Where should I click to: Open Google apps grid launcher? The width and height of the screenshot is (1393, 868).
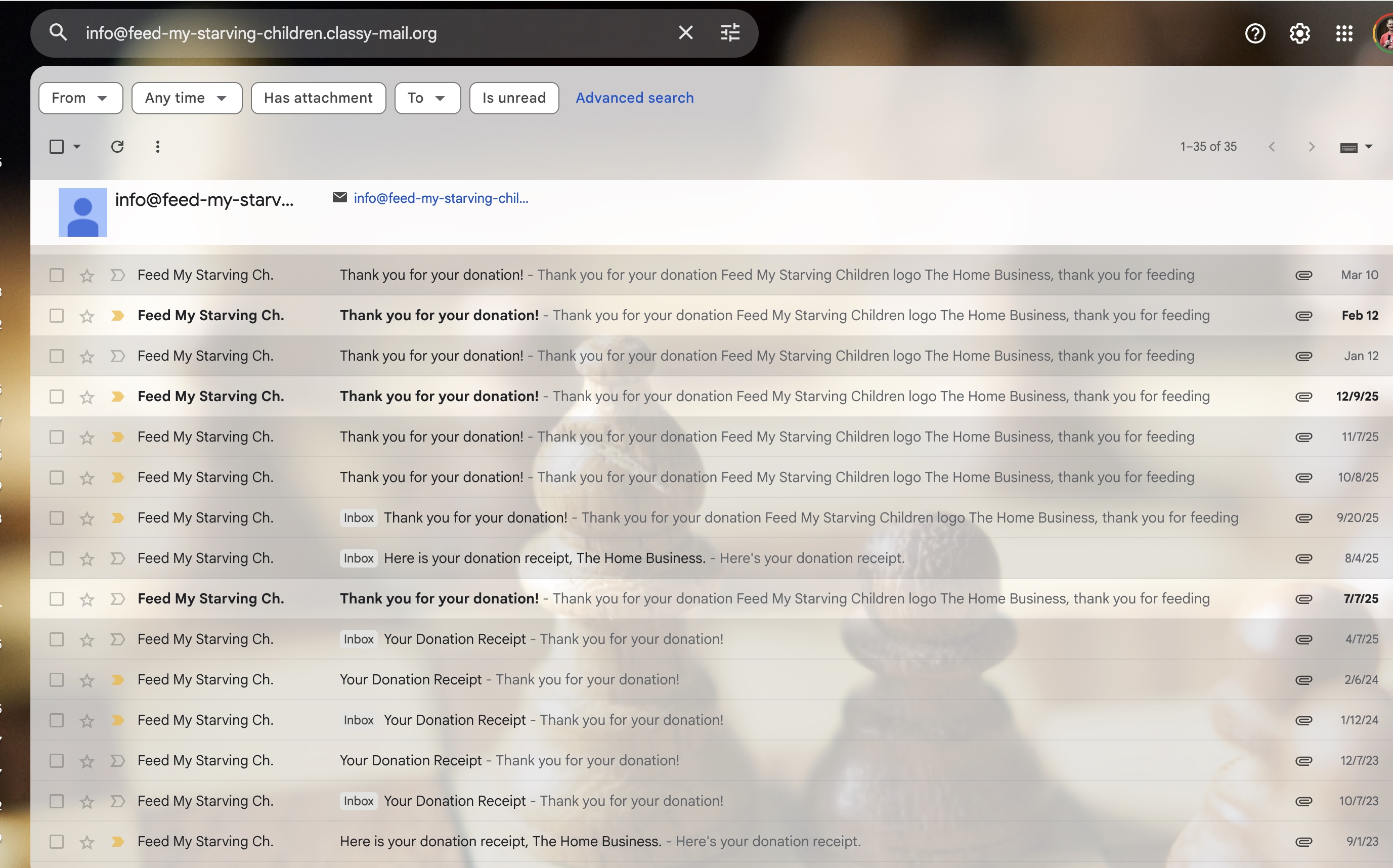tap(1343, 33)
